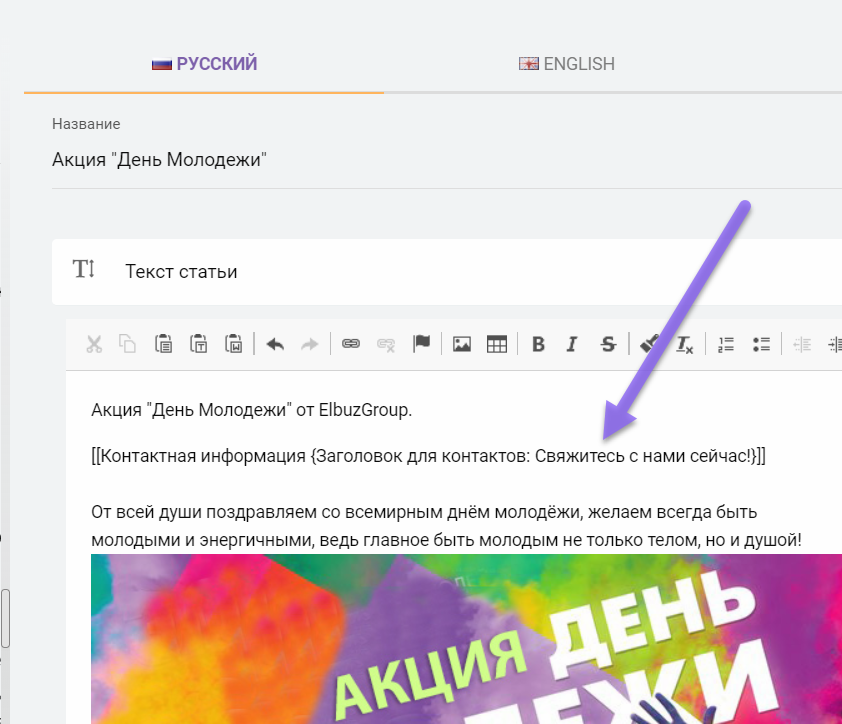This screenshot has width=842, height=724.
Task: Toggle strikethrough formatting
Action: point(607,345)
